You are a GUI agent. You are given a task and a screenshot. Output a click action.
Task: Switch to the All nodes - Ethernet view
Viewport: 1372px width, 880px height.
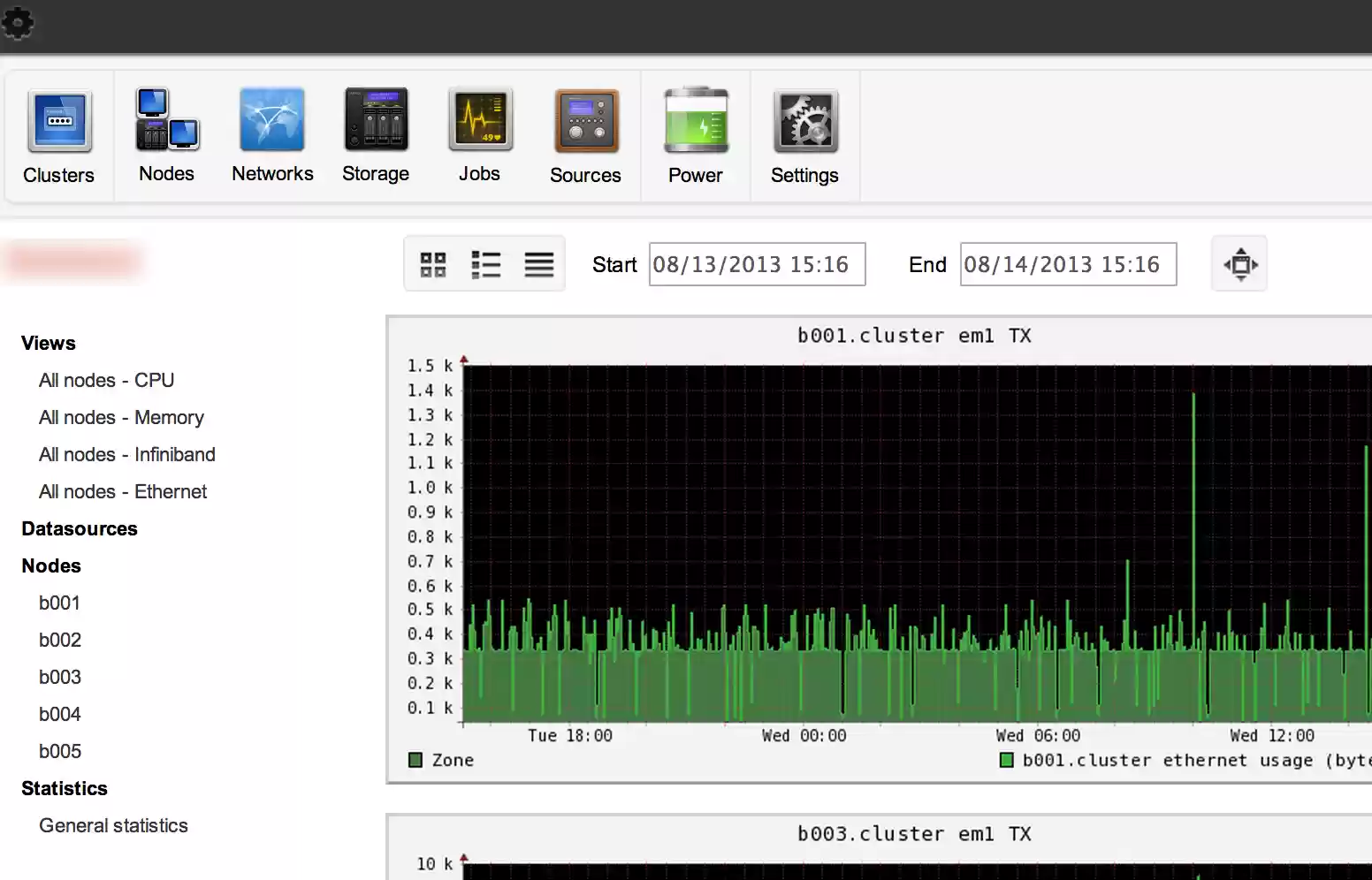click(123, 491)
